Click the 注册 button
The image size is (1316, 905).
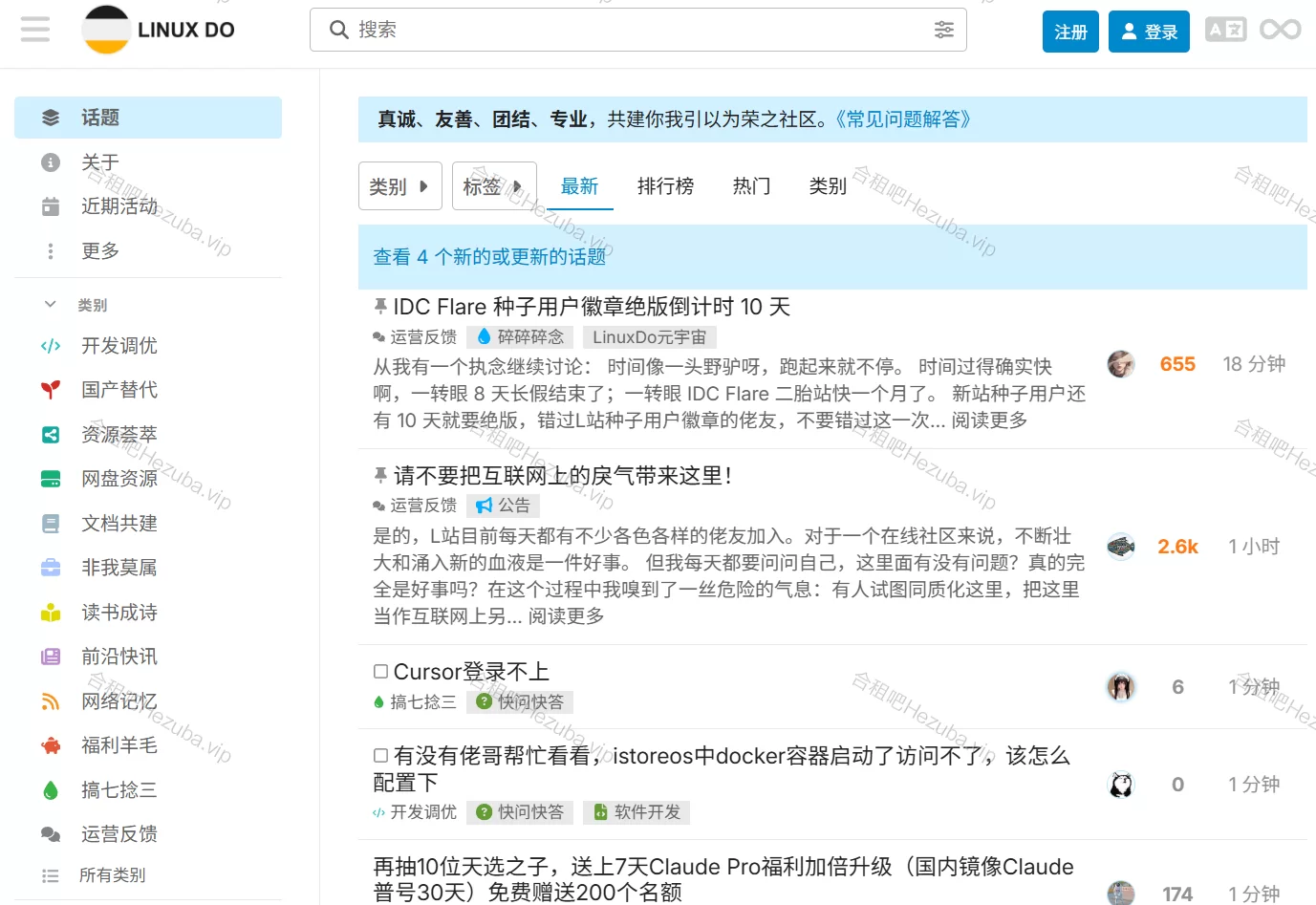tap(1070, 32)
